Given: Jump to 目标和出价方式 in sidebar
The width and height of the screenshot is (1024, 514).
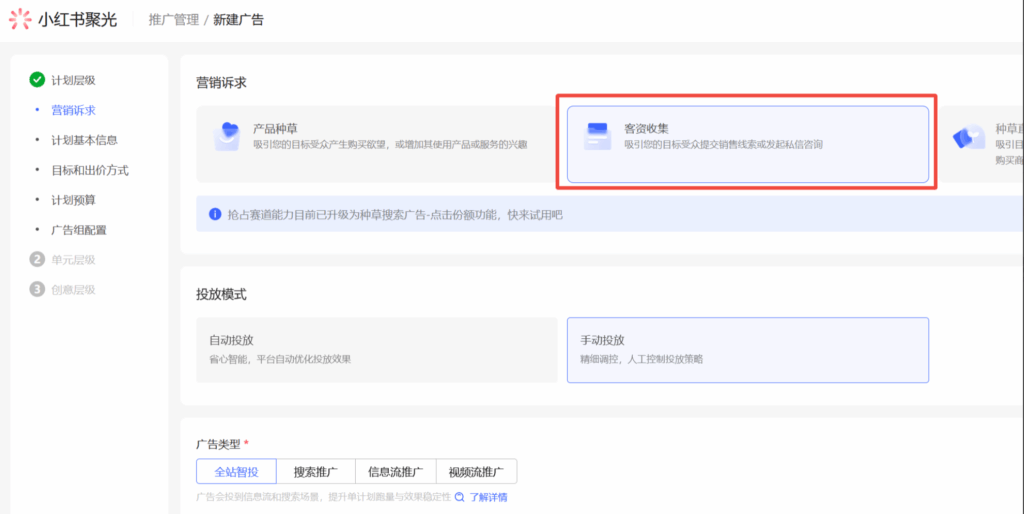Looking at the screenshot, I should (90, 170).
